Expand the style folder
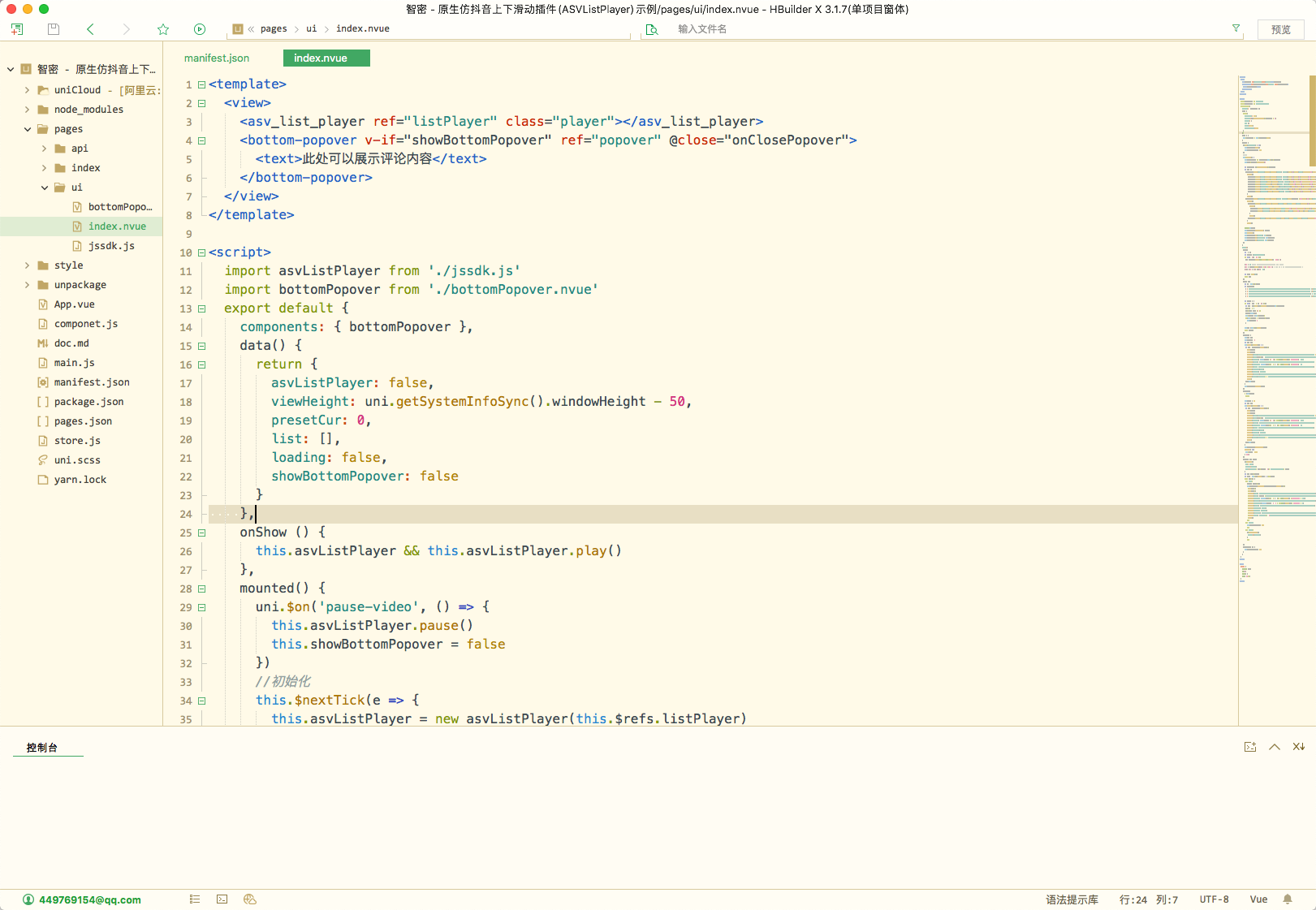Image resolution: width=1316 pixels, height=910 pixels. [x=27, y=265]
